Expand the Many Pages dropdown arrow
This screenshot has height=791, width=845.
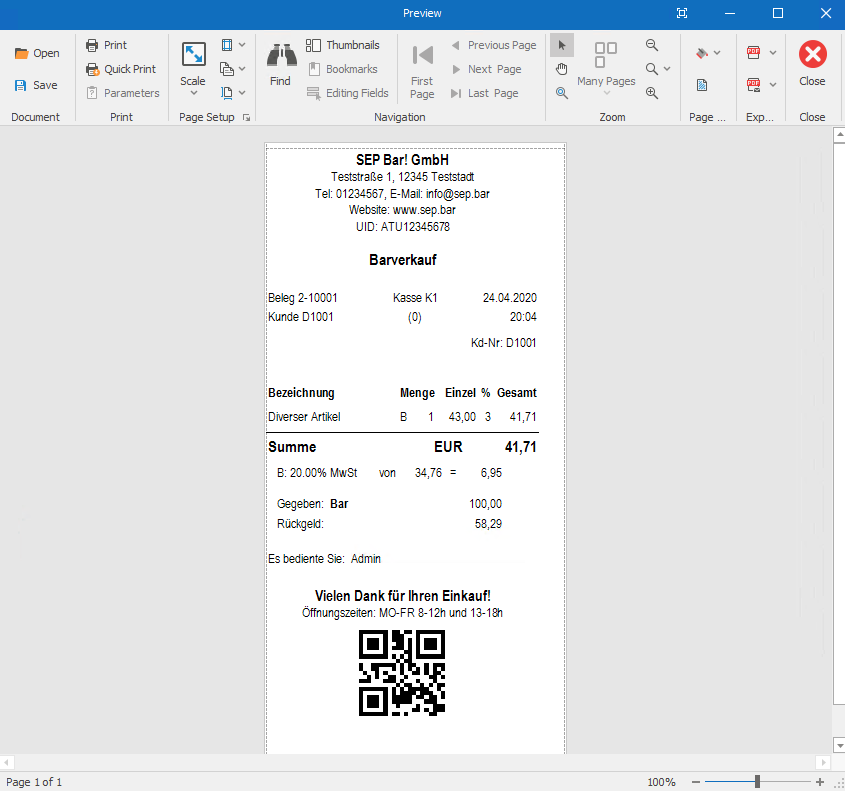(607, 93)
